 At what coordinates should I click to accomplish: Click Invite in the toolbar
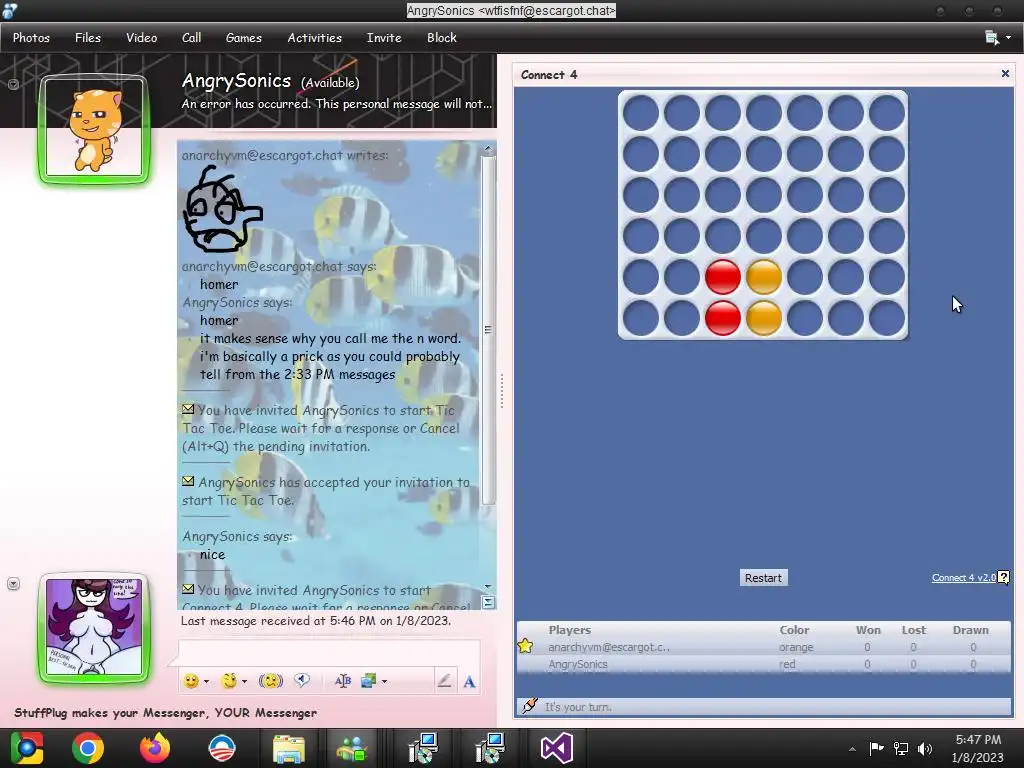(x=384, y=38)
